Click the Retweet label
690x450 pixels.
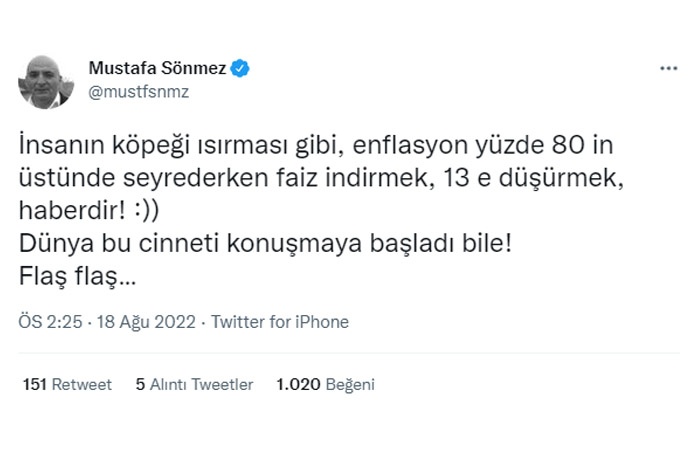[x=81, y=384]
